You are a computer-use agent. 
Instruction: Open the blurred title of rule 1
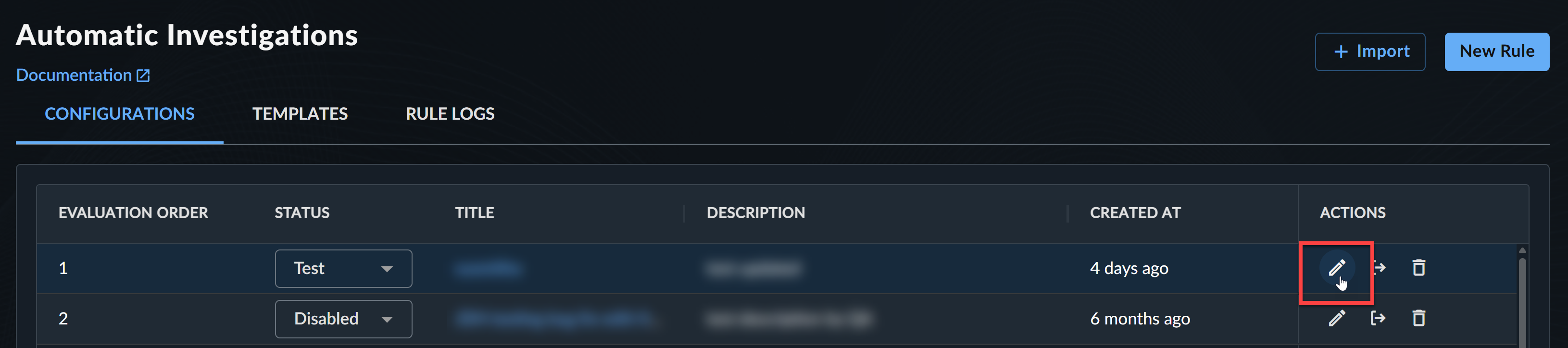click(488, 268)
